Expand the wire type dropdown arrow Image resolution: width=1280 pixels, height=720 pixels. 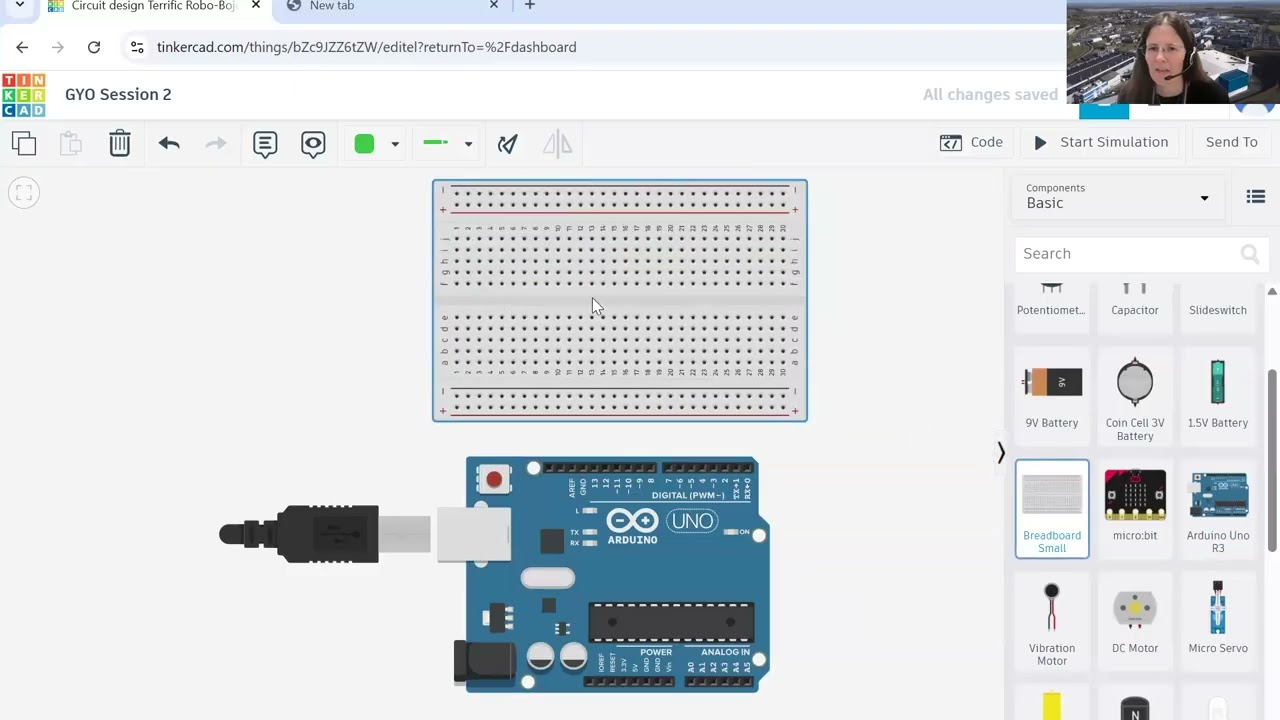pyautogui.click(x=468, y=144)
